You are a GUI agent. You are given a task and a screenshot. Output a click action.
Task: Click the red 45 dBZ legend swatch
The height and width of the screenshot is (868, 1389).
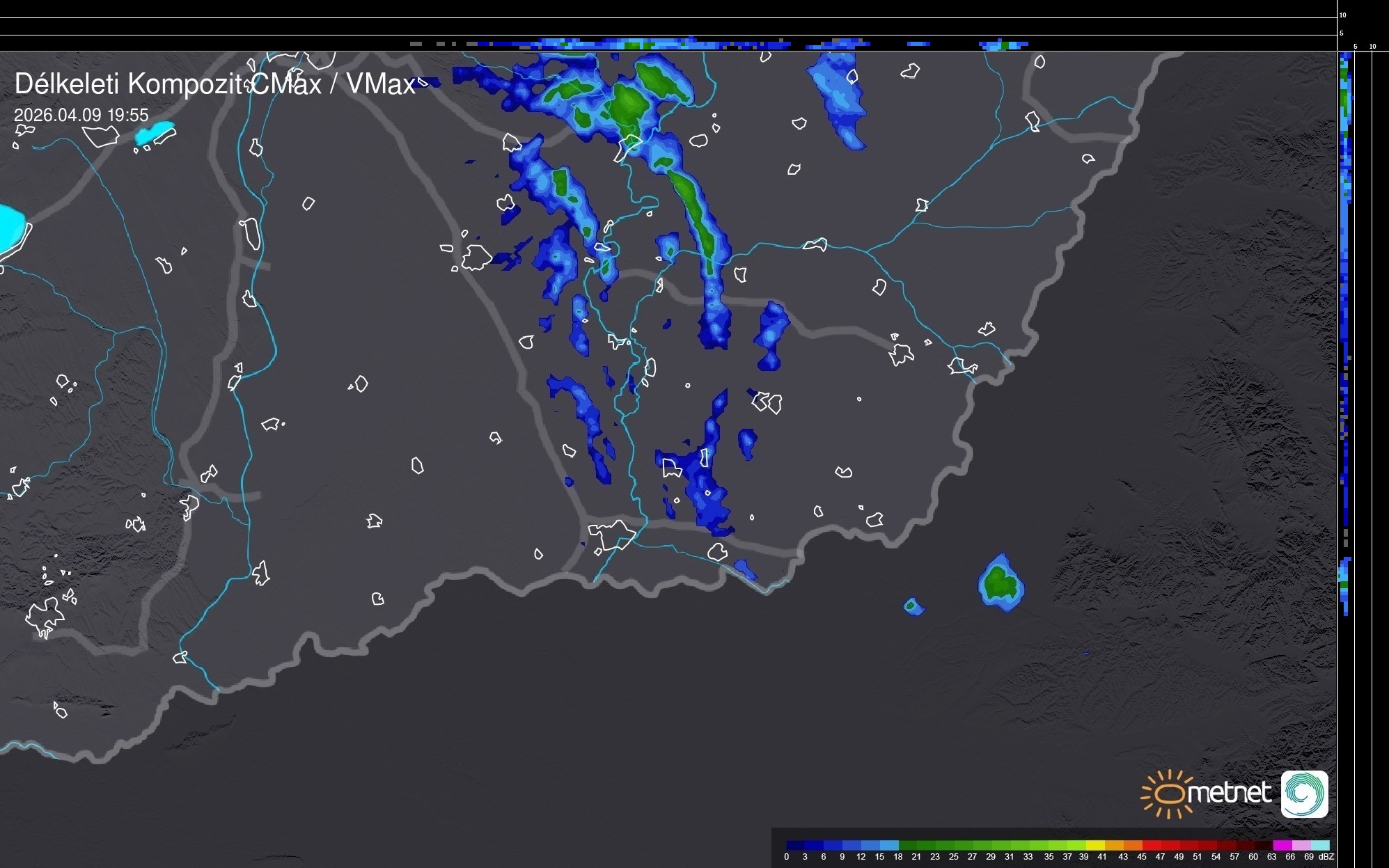(1150, 845)
